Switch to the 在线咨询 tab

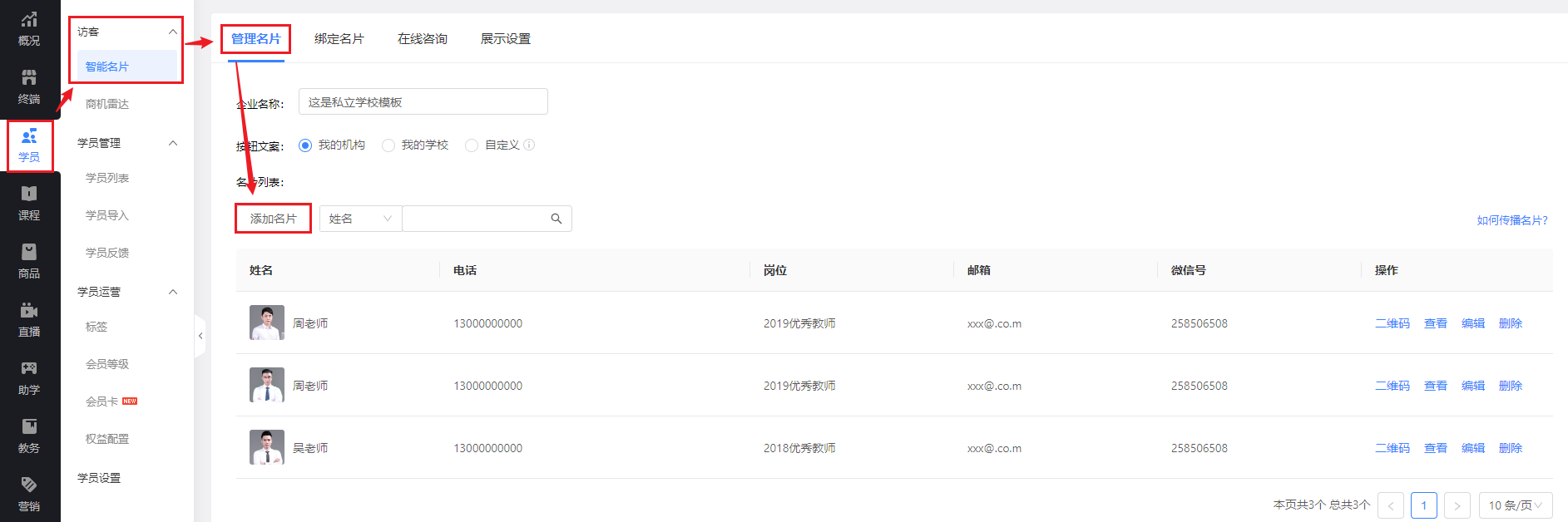pos(423,39)
